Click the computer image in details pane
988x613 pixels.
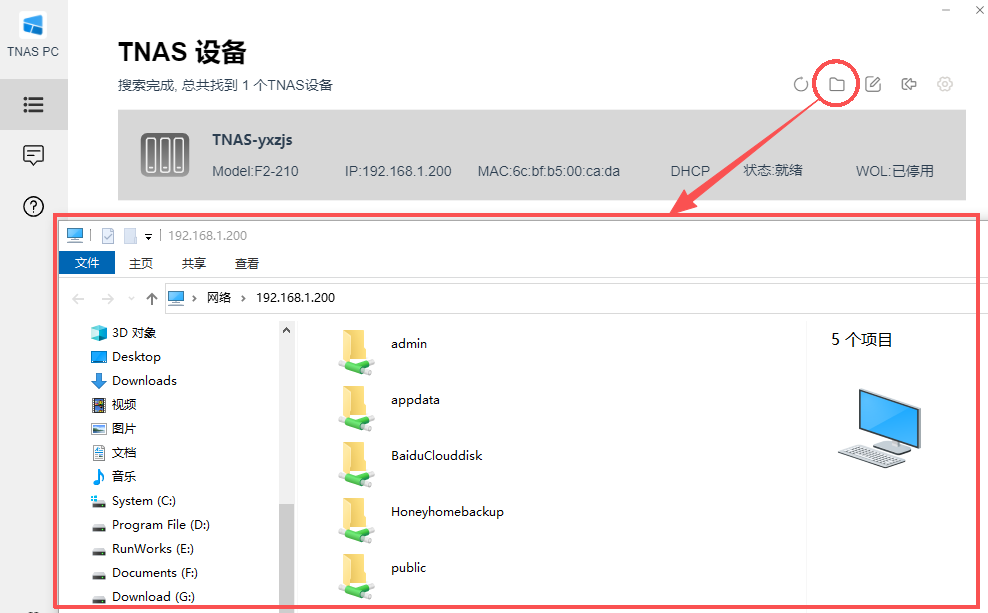click(x=880, y=428)
